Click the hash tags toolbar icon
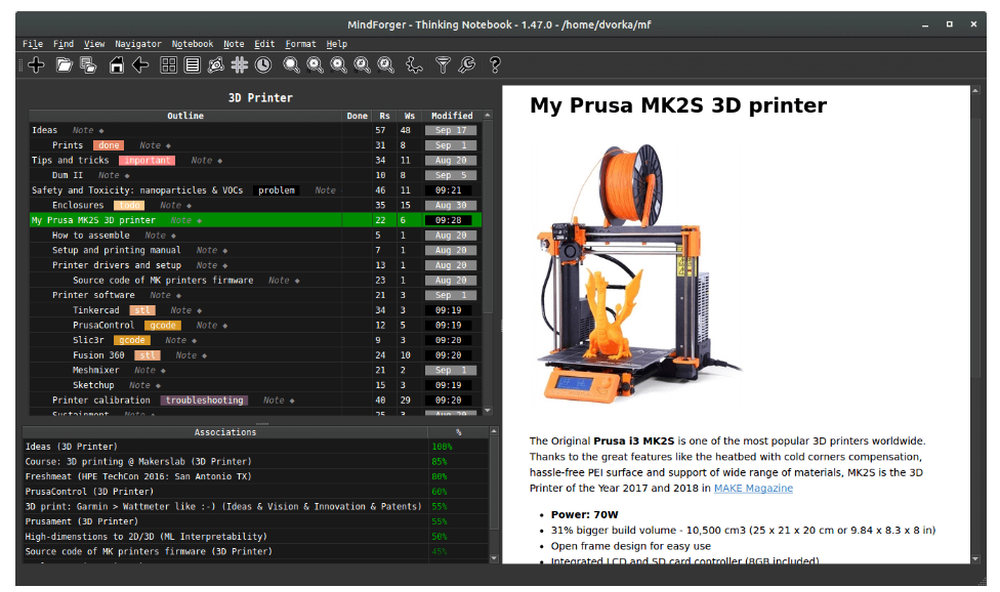Screen dimensions: 1000x592 (240, 64)
